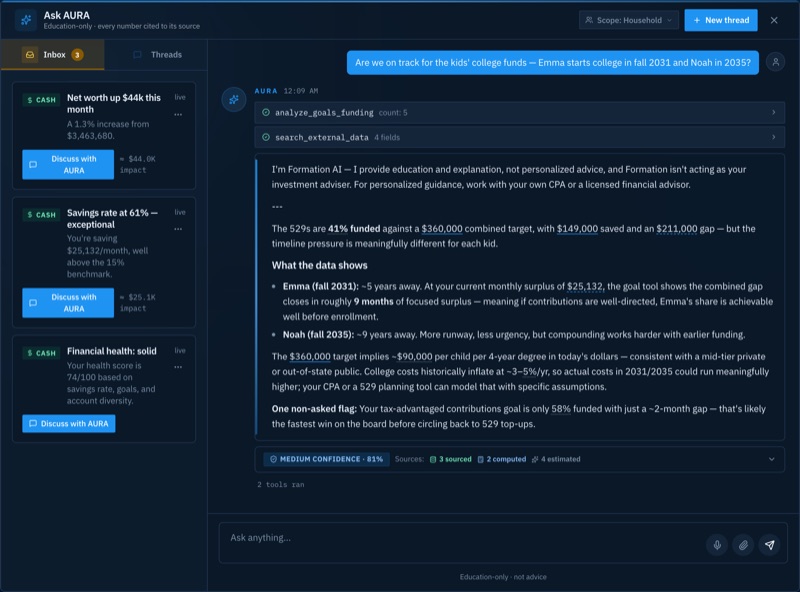
Task: Click the 12:09 AM message timestamp
Action: click(301, 91)
